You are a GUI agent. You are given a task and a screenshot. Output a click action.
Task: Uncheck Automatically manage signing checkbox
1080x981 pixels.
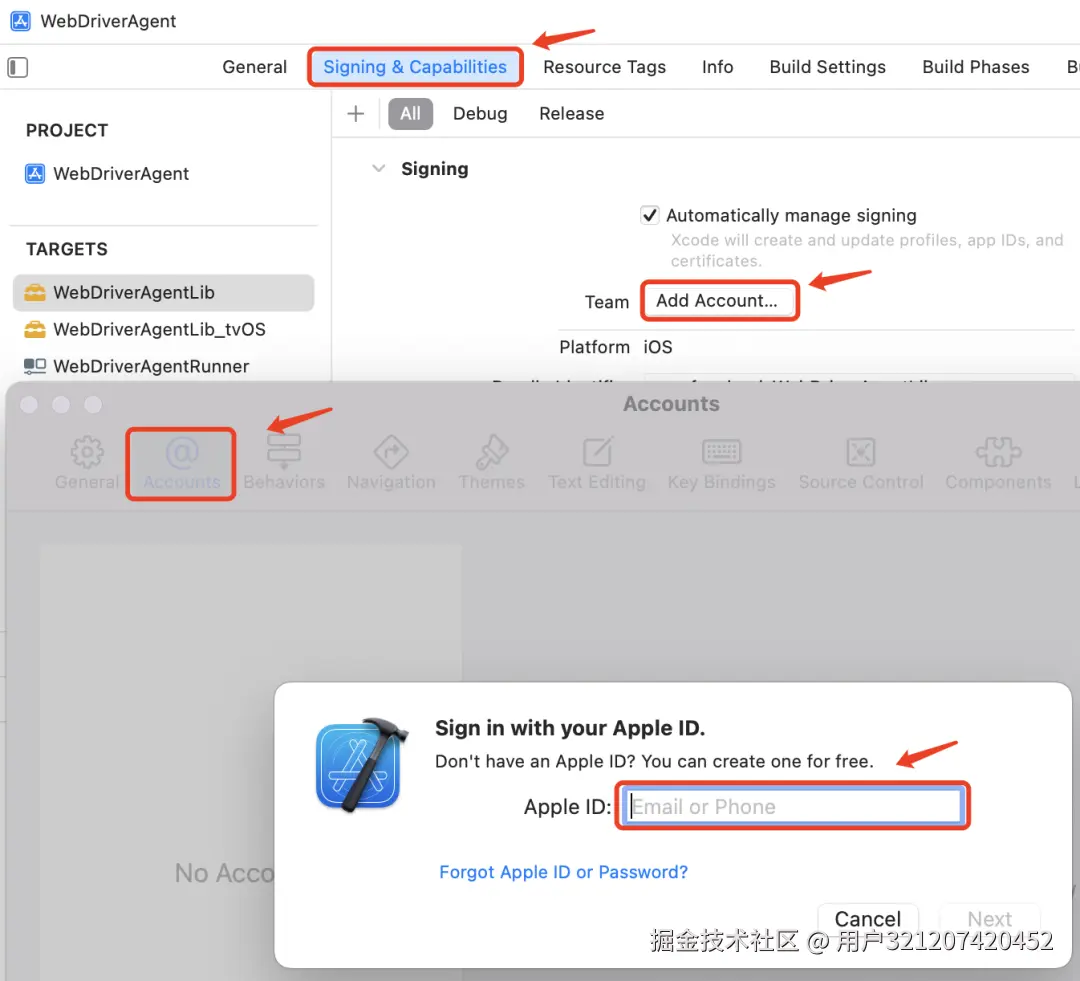pos(650,216)
